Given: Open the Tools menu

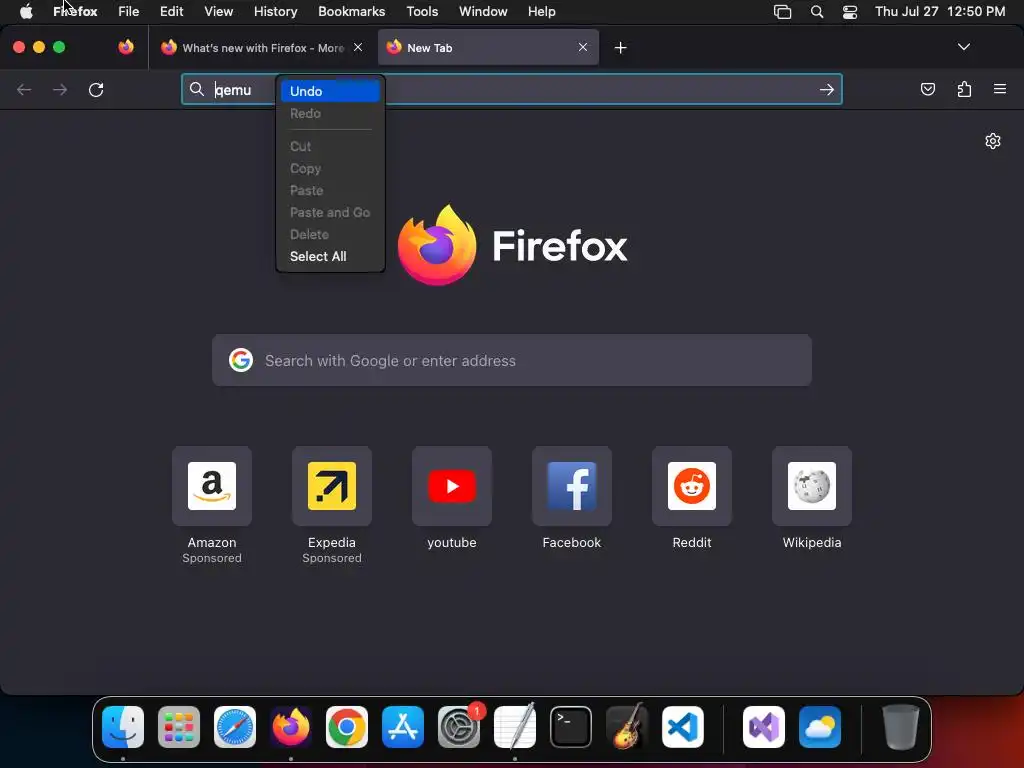Looking at the screenshot, I should click(423, 12).
